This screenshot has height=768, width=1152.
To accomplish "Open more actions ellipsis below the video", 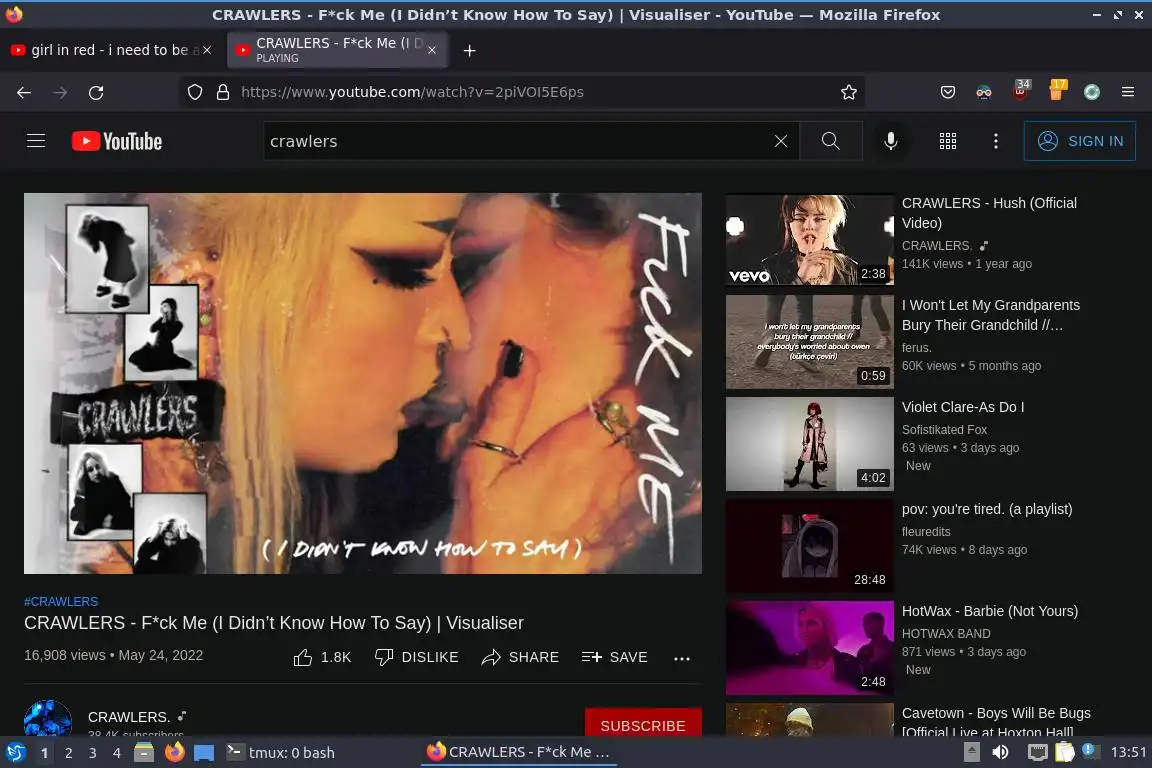I will (x=682, y=658).
